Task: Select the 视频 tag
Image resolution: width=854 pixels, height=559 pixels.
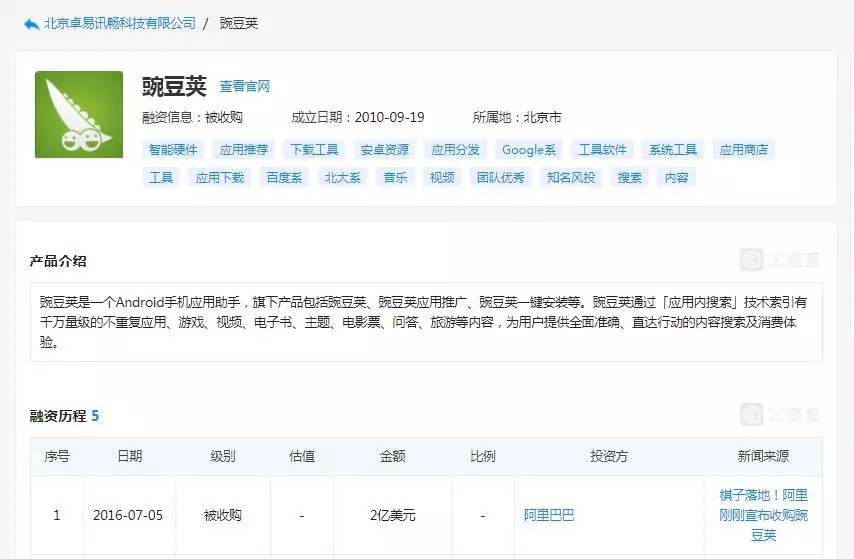Action: 442,178
